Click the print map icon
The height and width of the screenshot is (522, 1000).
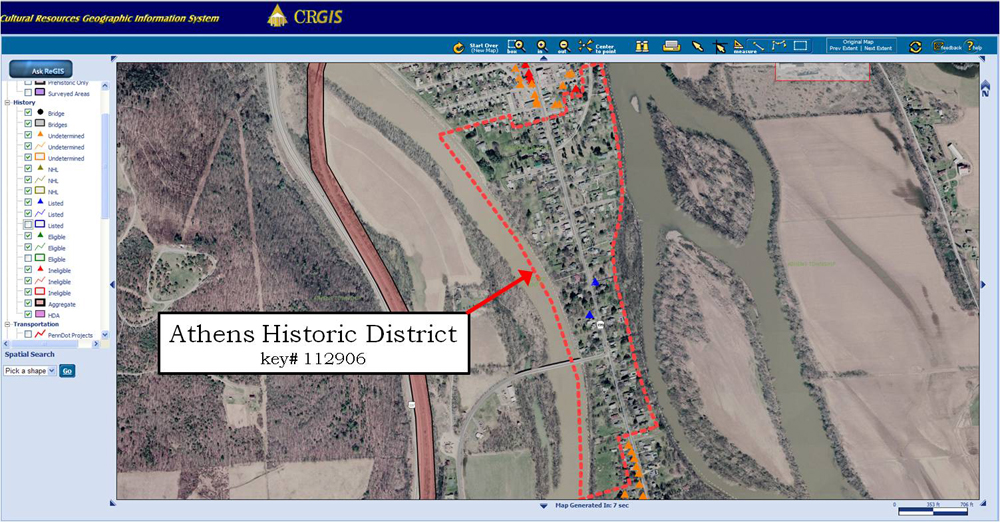point(672,46)
